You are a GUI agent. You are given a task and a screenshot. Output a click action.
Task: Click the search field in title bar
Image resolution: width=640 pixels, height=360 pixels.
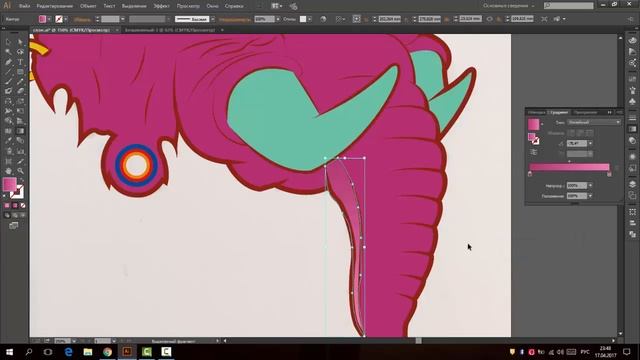[569, 6]
